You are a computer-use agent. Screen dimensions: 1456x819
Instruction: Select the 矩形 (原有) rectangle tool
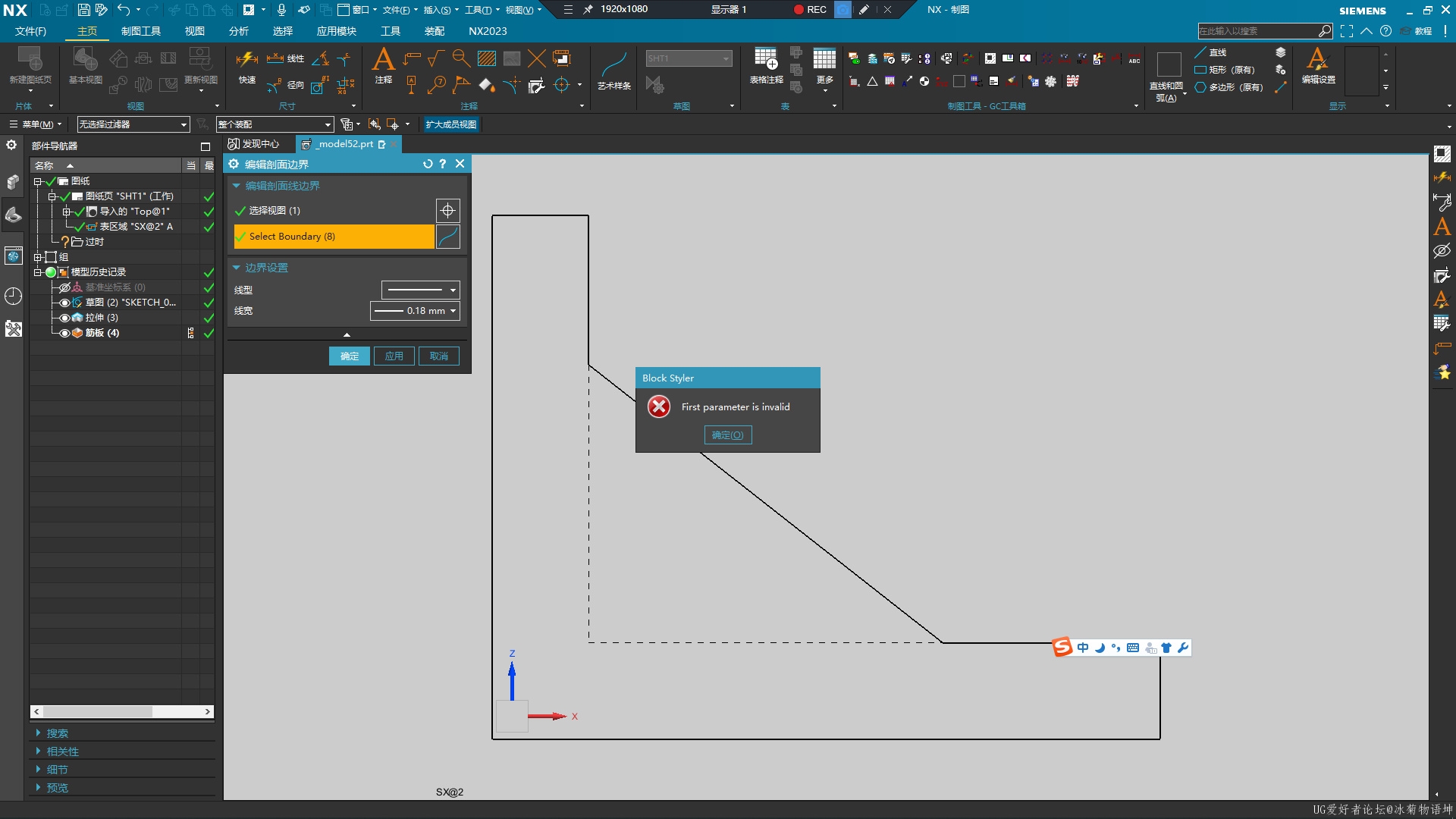pyautogui.click(x=1224, y=70)
